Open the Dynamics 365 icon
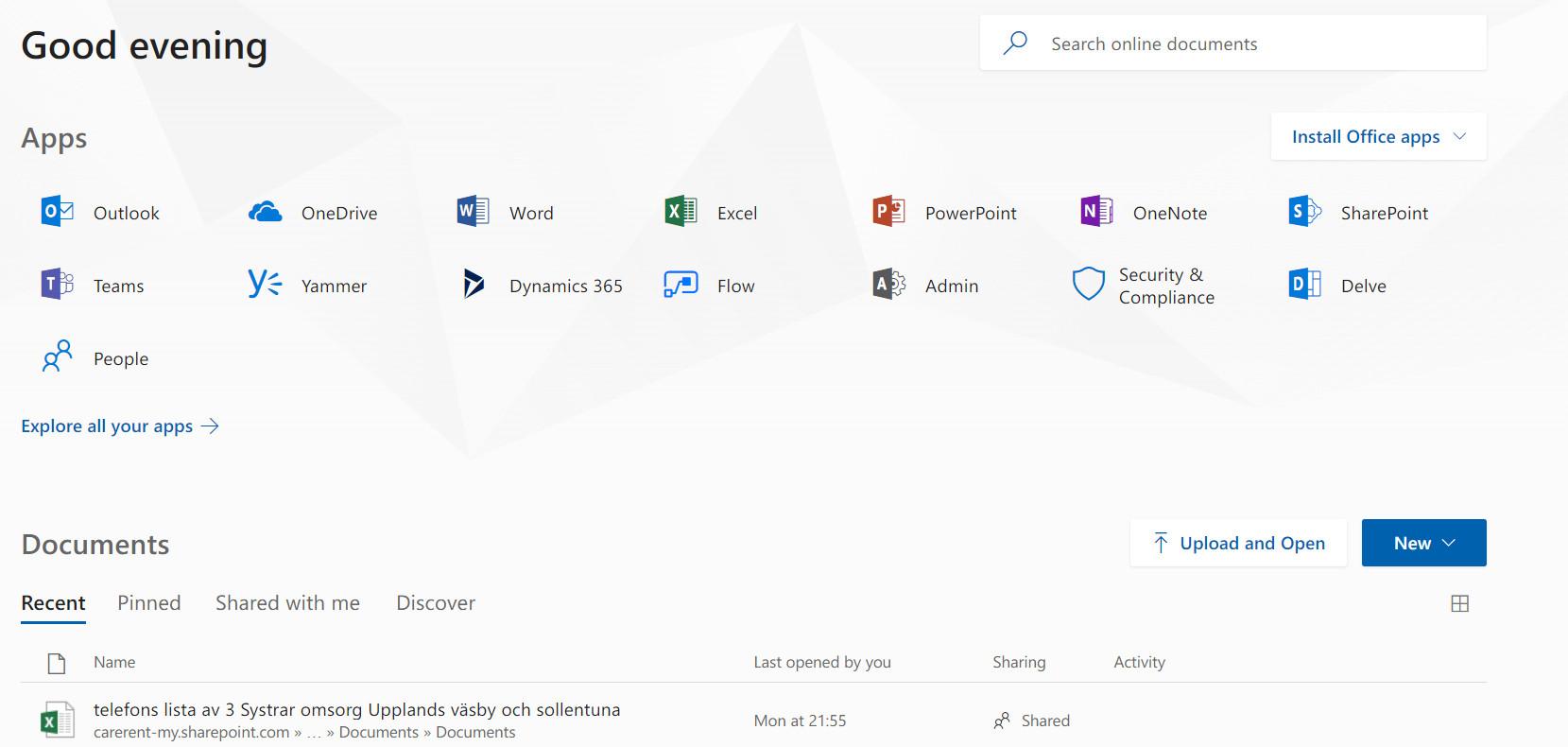Image resolution: width=1568 pixels, height=747 pixels. pos(474,284)
